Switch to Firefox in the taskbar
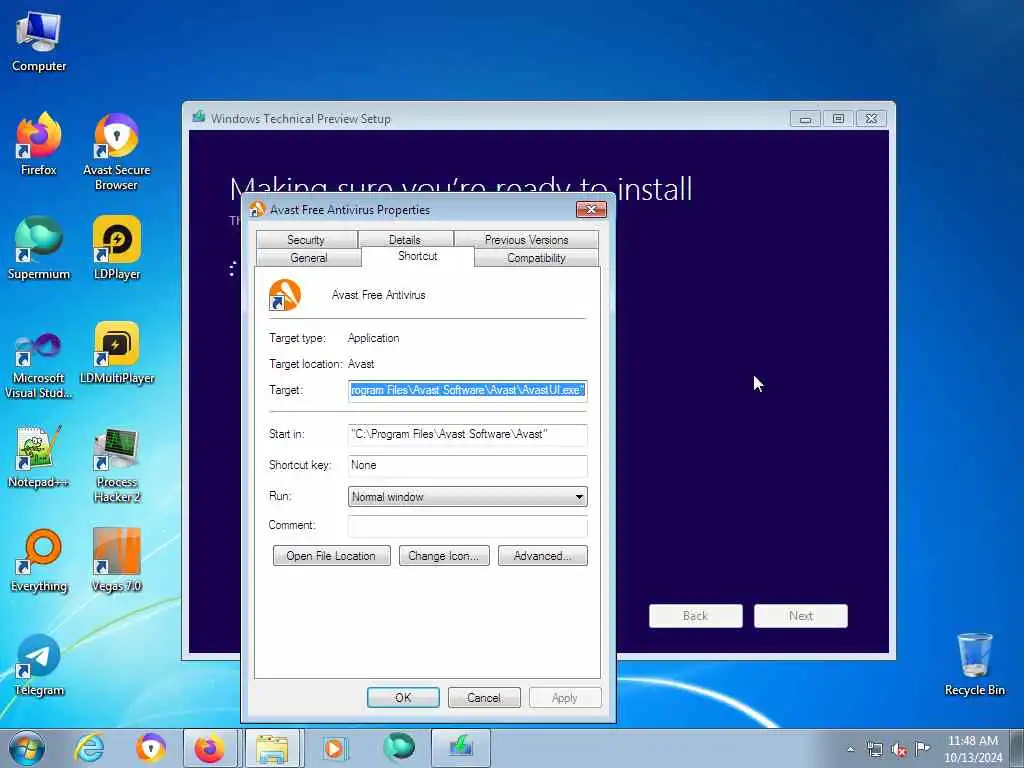This screenshot has width=1024, height=768. coord(210,748)
